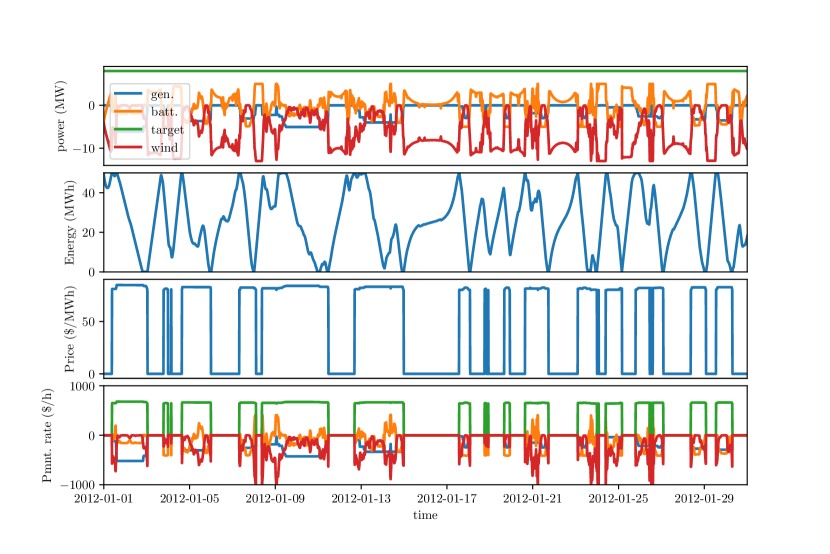This screenshot has height=554, width=830.
Task: Click the 1000 tick on payment rate axis
Action: 83,386
